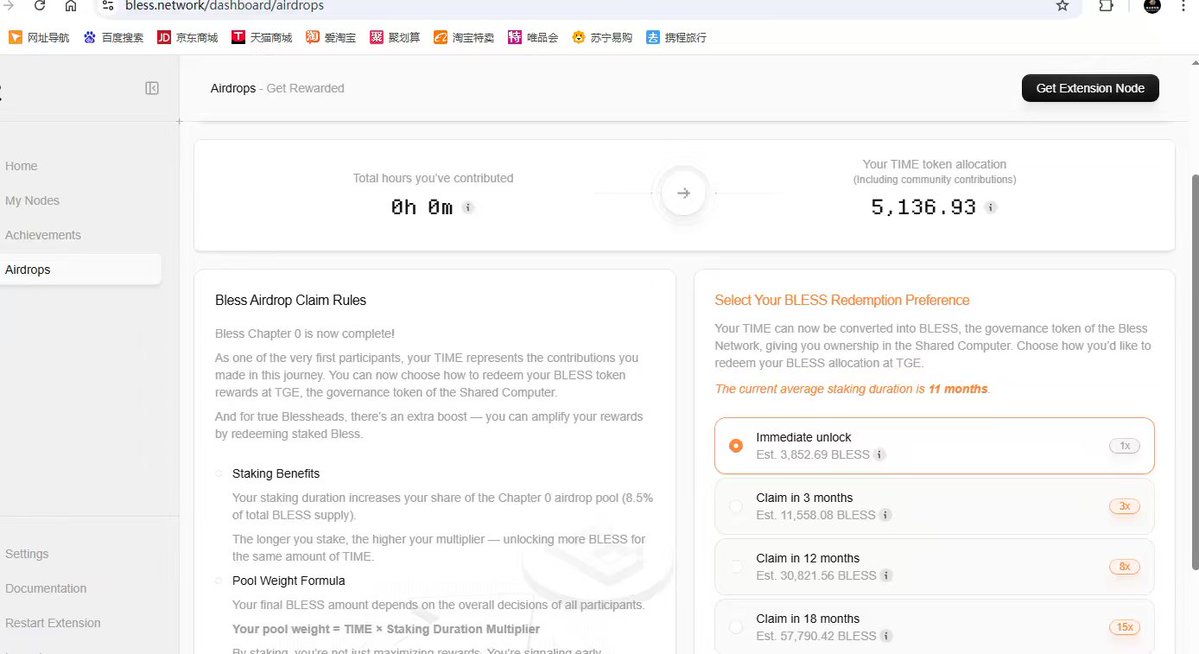Open the browser three-dot menu
The width and height of the screenshot is (1199, 654).
click(1184, 5)
